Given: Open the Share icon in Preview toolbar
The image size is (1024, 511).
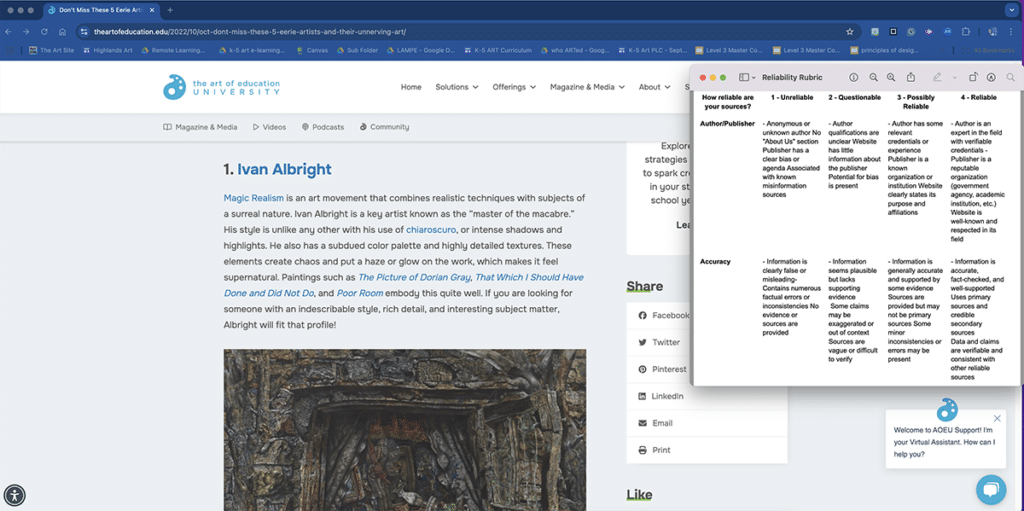Looking at the screenshot, I should coord(910,77).
